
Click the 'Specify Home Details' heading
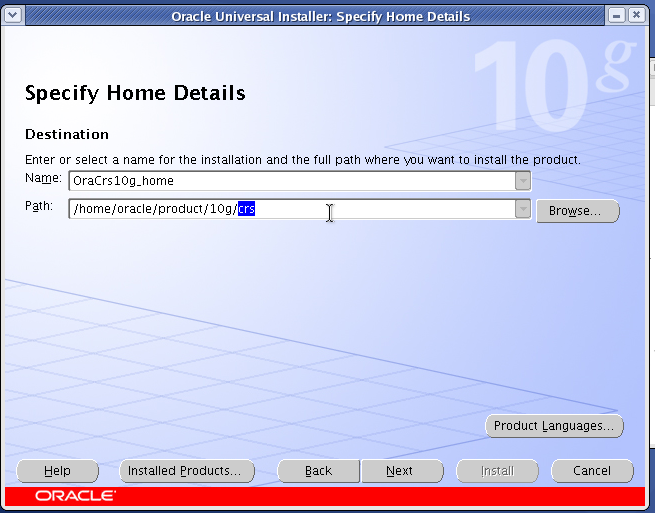click(135, 93)
